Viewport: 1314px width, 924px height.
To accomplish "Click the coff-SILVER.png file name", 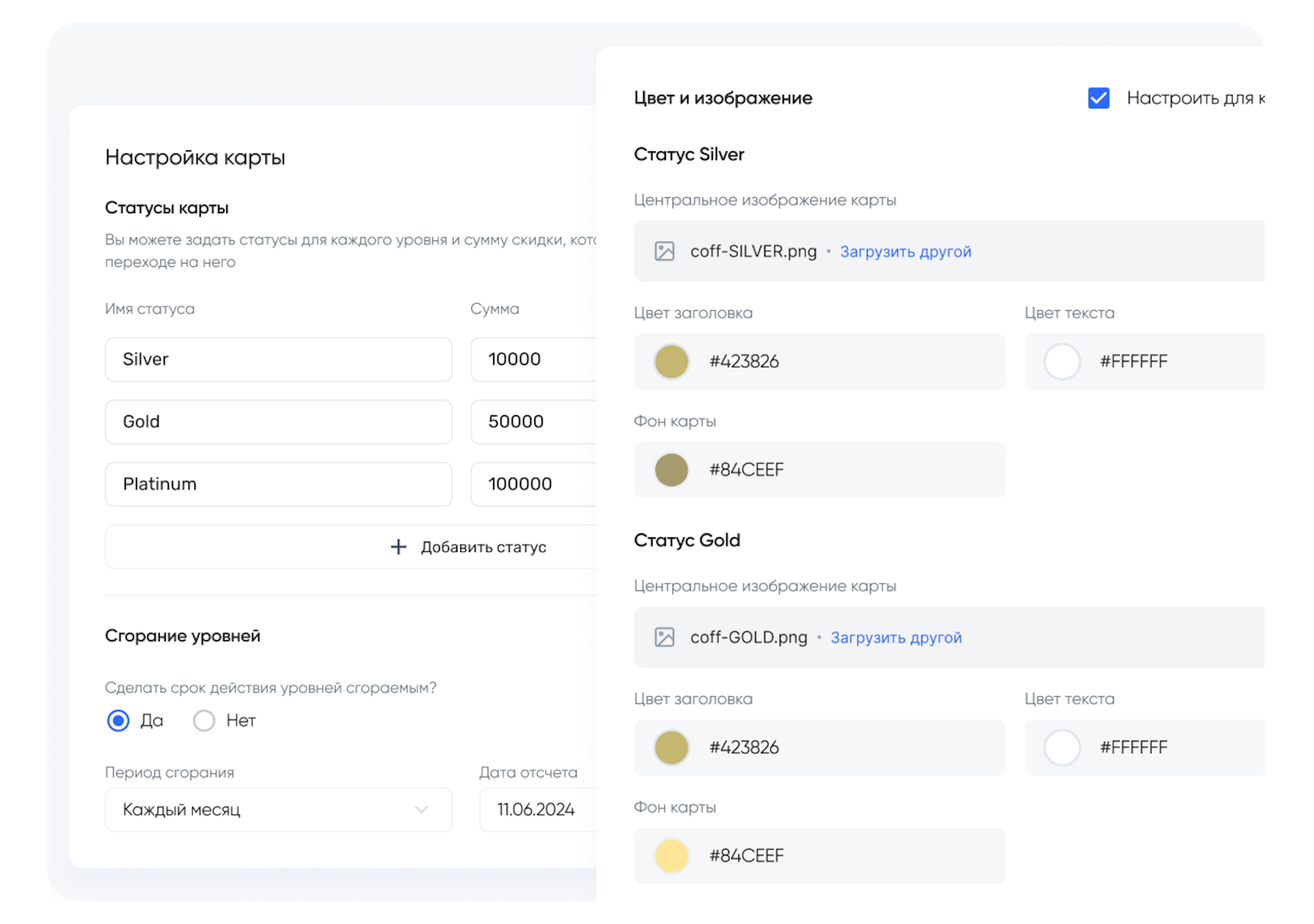I will (x=753, y=251).
